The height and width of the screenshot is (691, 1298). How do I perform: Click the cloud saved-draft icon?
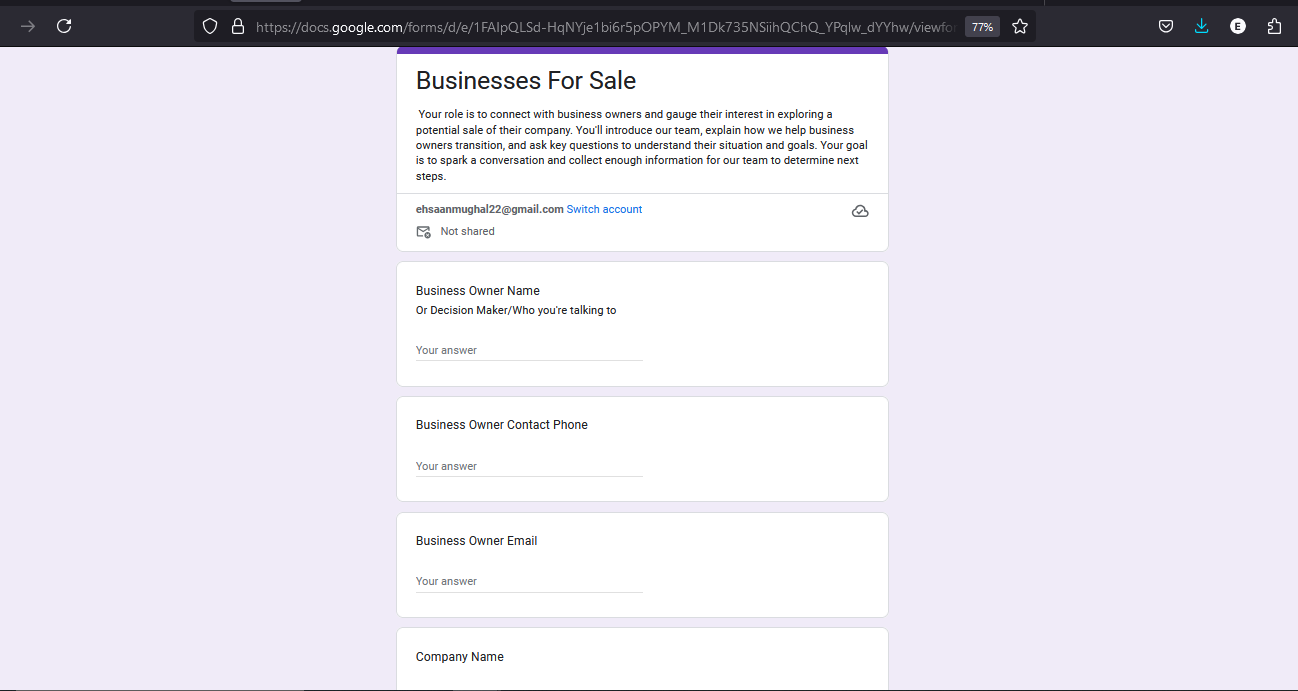(x=860, y=211)
